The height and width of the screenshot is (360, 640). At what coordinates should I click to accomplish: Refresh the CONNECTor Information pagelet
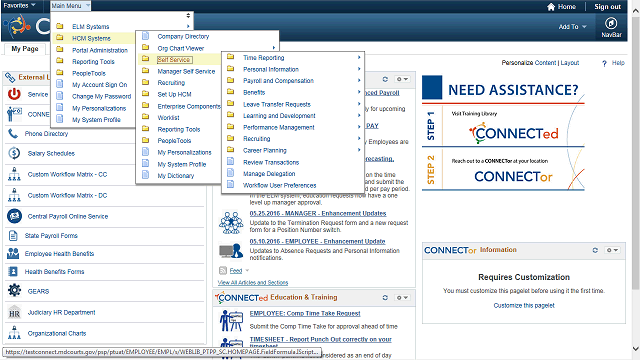595,250
